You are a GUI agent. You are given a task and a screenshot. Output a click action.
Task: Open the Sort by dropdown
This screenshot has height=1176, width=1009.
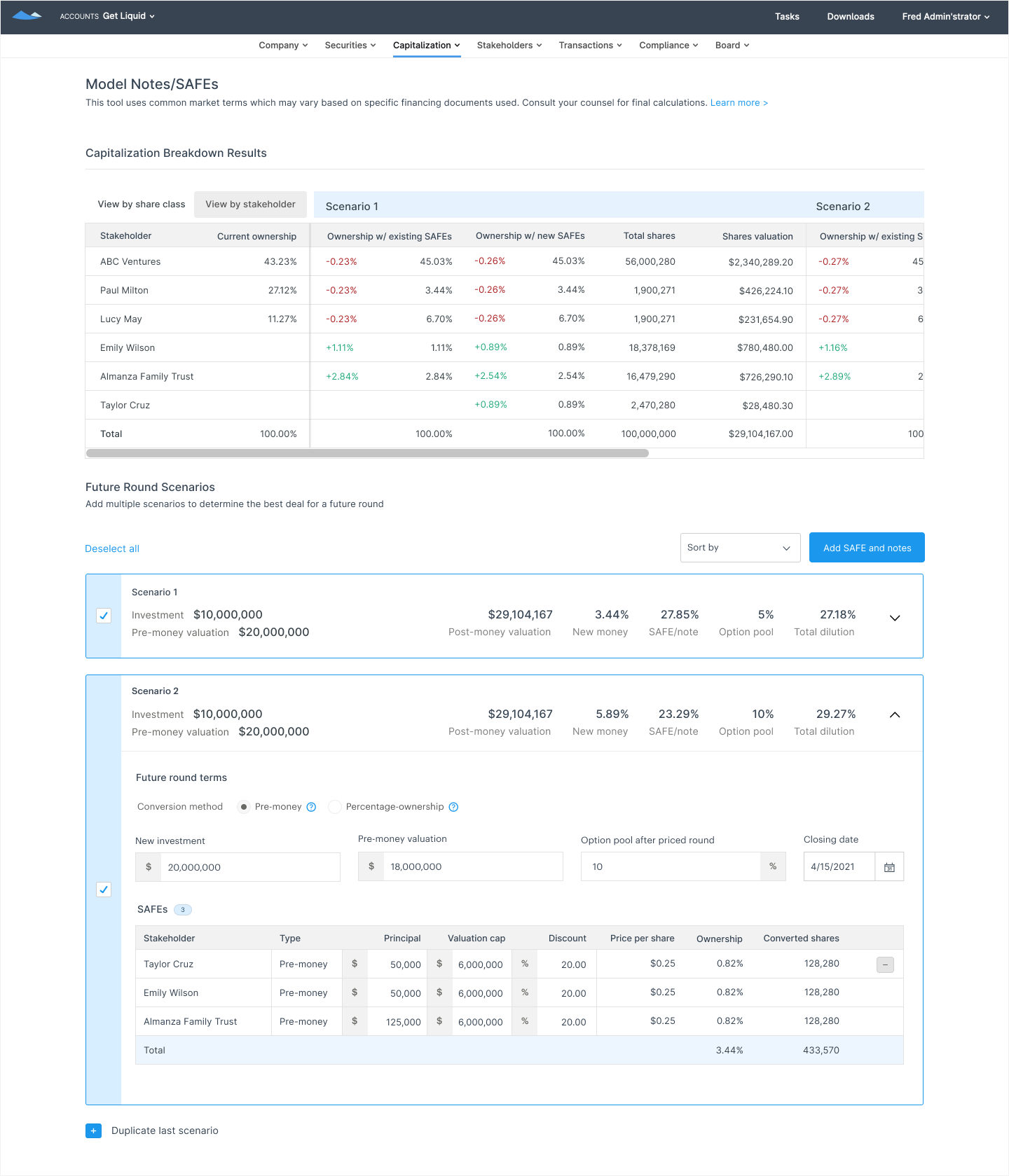740,548
